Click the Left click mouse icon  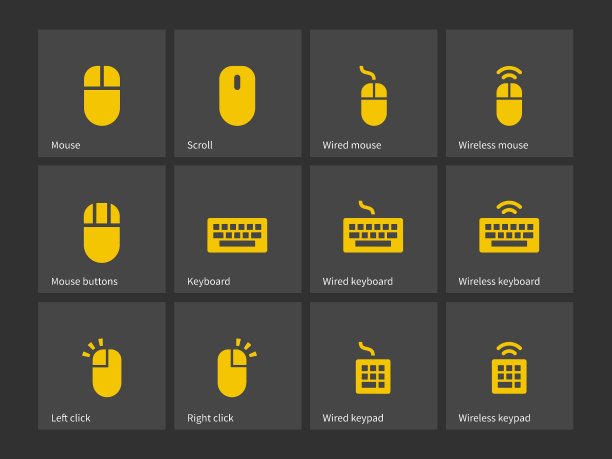point(102,368)
